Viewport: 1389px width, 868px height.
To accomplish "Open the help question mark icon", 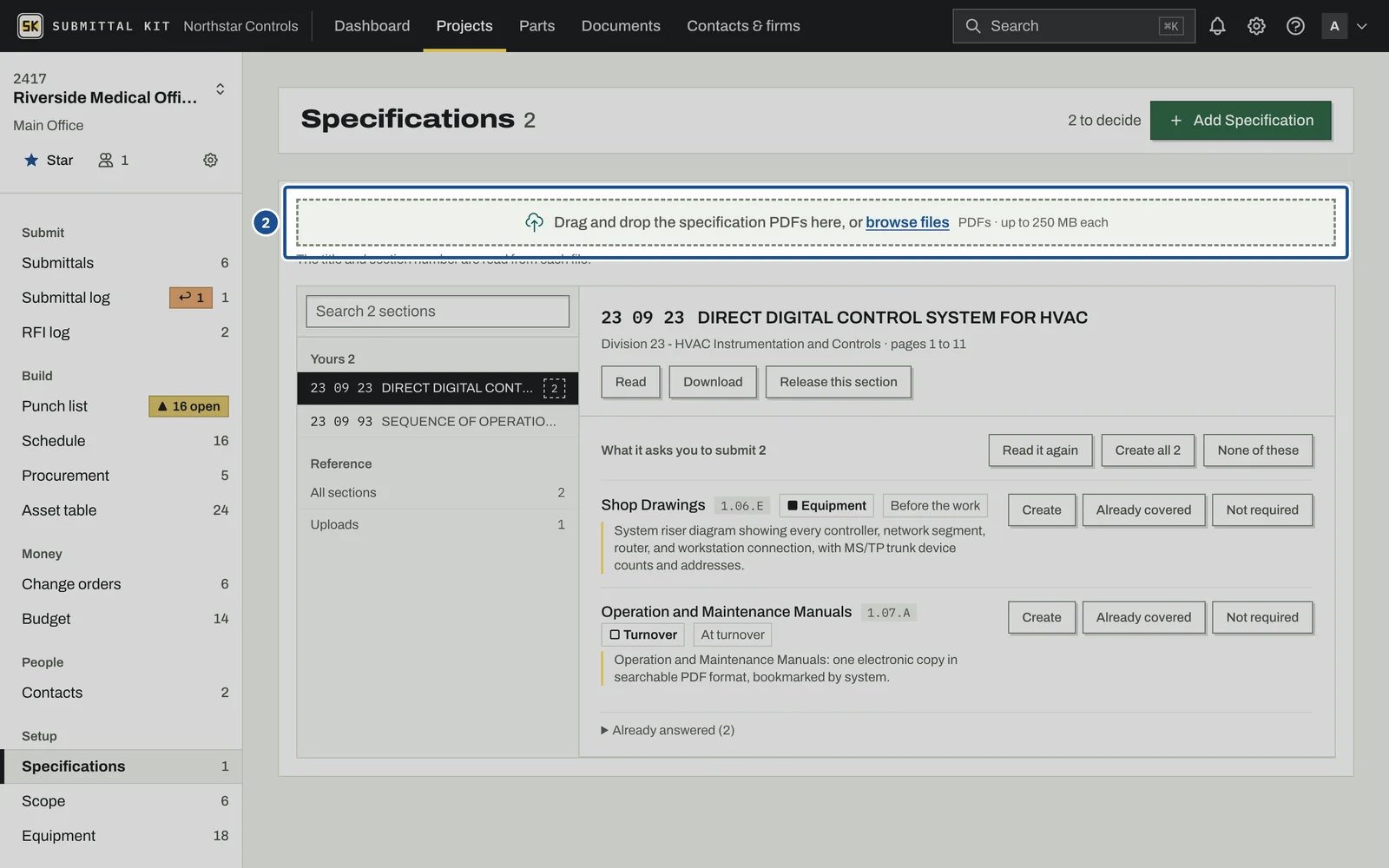I will (x=1295, y=26).
